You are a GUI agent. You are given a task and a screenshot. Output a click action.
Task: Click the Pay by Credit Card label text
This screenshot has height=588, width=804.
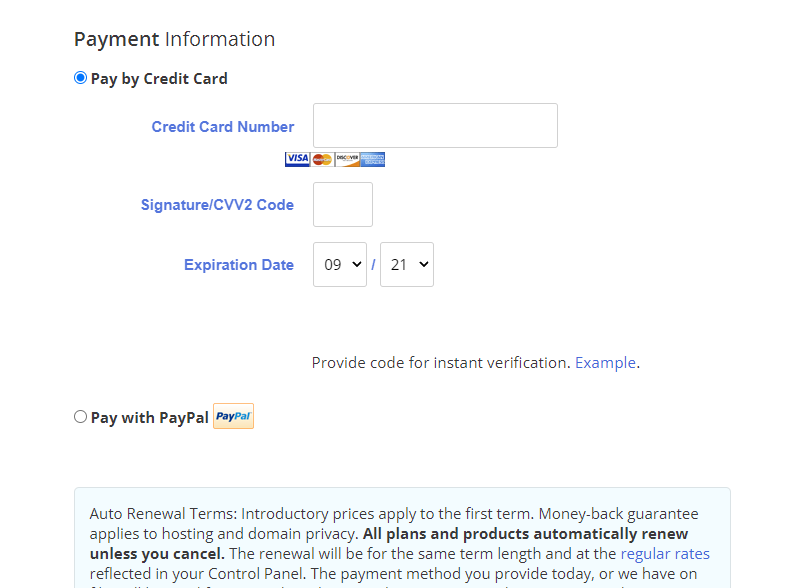[x=159, y=79]
